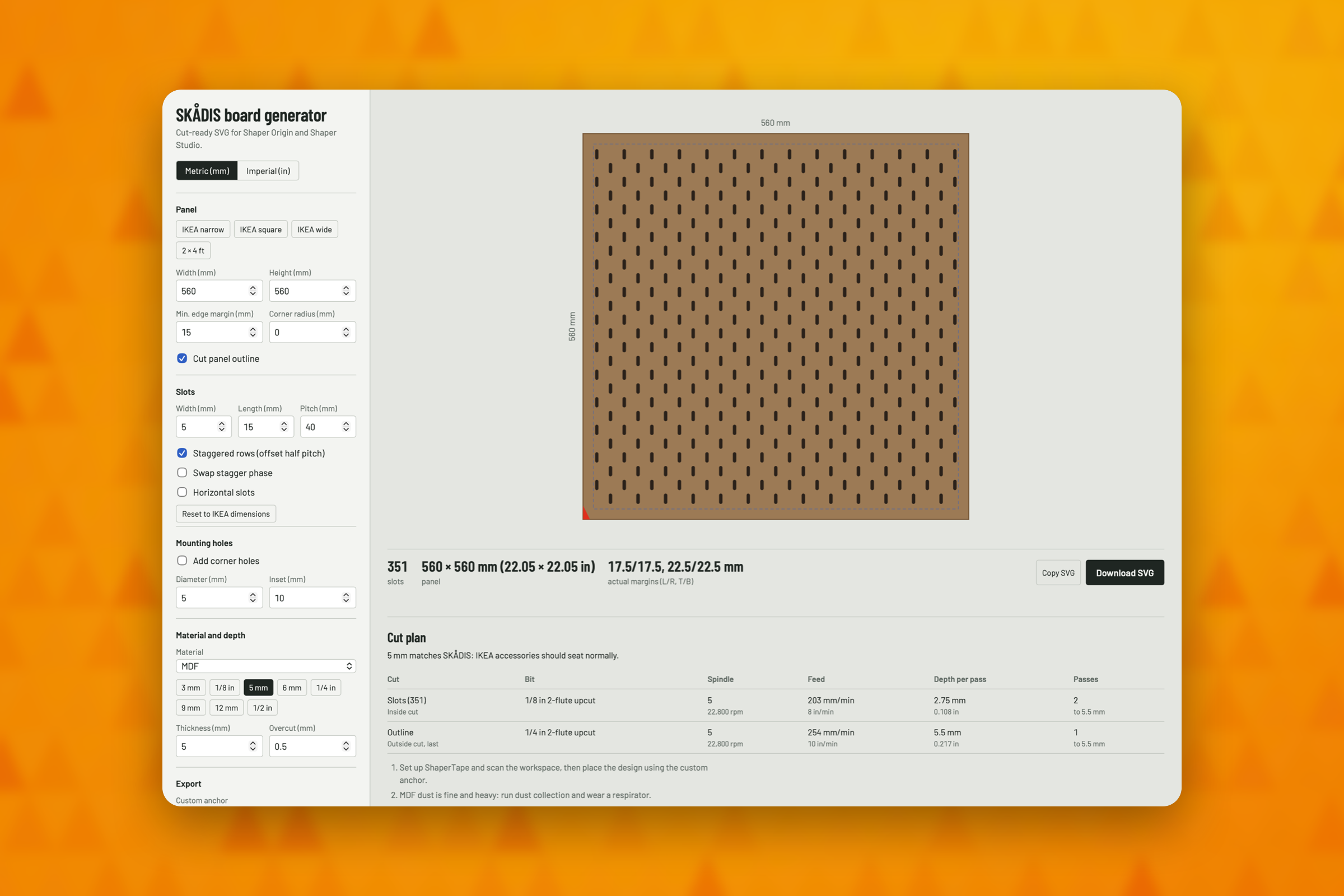
Task: Select the 1/4 in thickness preset
Action: click(x=326, y=688)
